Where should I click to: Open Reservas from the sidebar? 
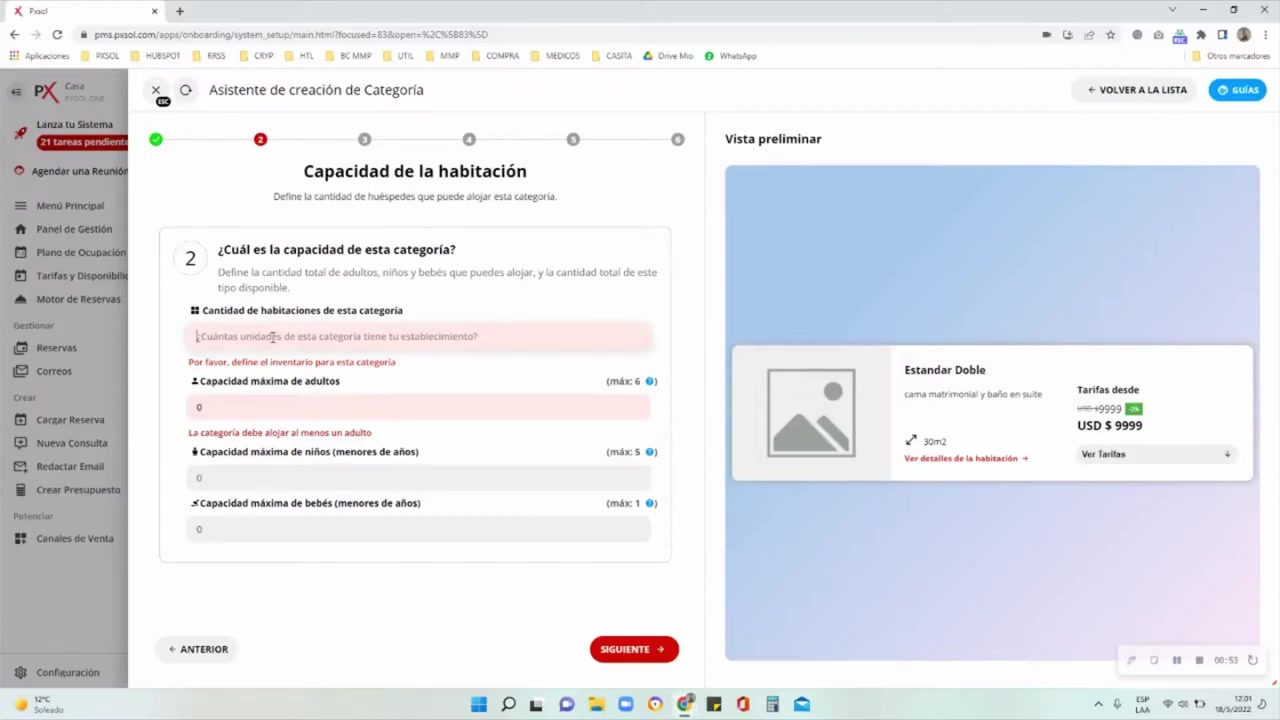tap(56, 347)
